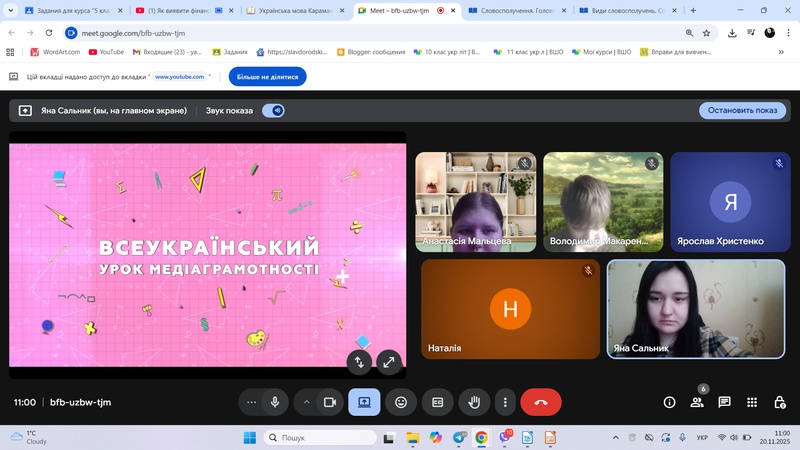Open the three-dot more options menu
Image resolution: width=800 pixels, height=450 pixels.
(x=506, y=402)
